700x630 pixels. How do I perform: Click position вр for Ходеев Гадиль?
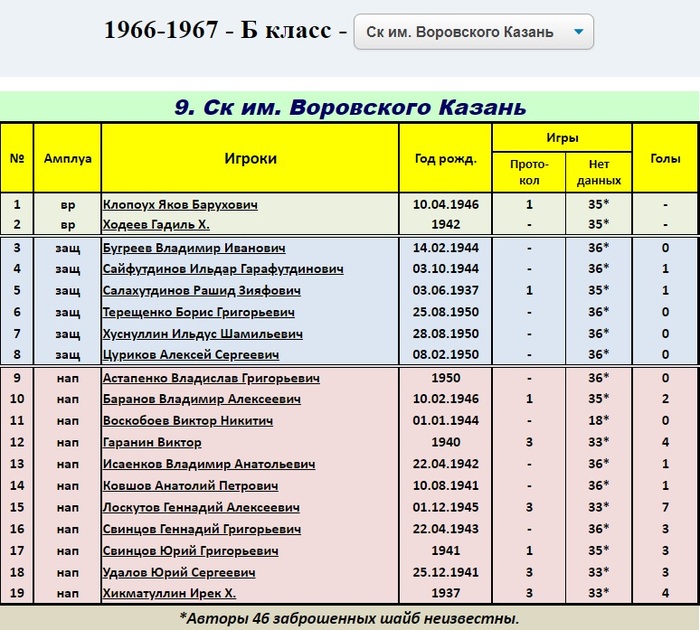pos(67,224)
